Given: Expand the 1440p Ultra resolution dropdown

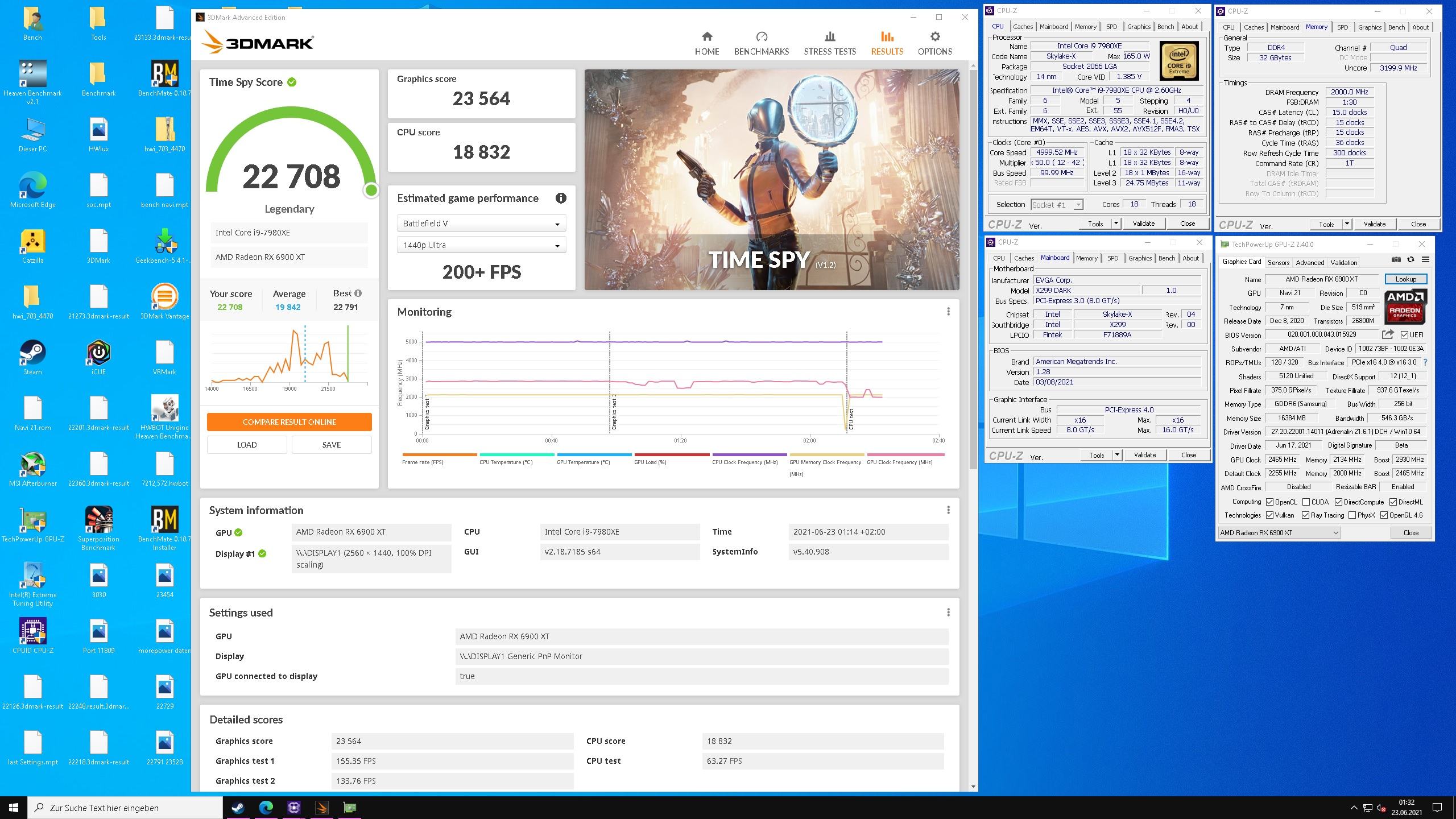Looking at the screenshot, I should click(481, 245).
